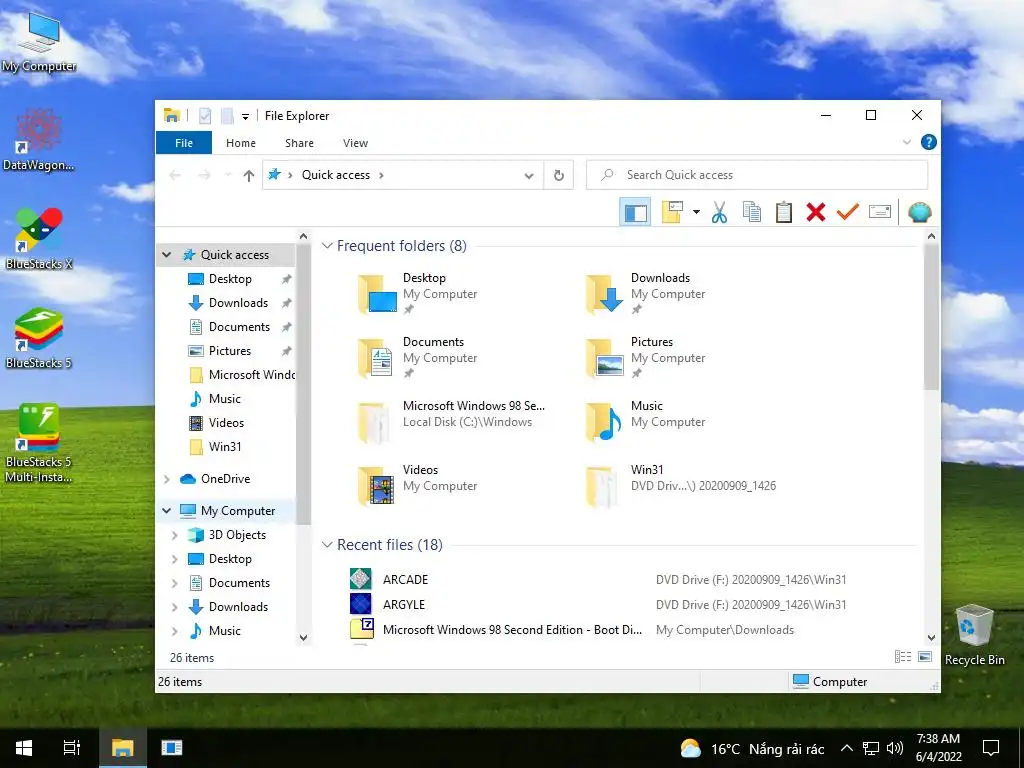This screenshot has height=768, width=1024.
Task: Open the recent locations dropdown arrow
Action: point(228,175)
